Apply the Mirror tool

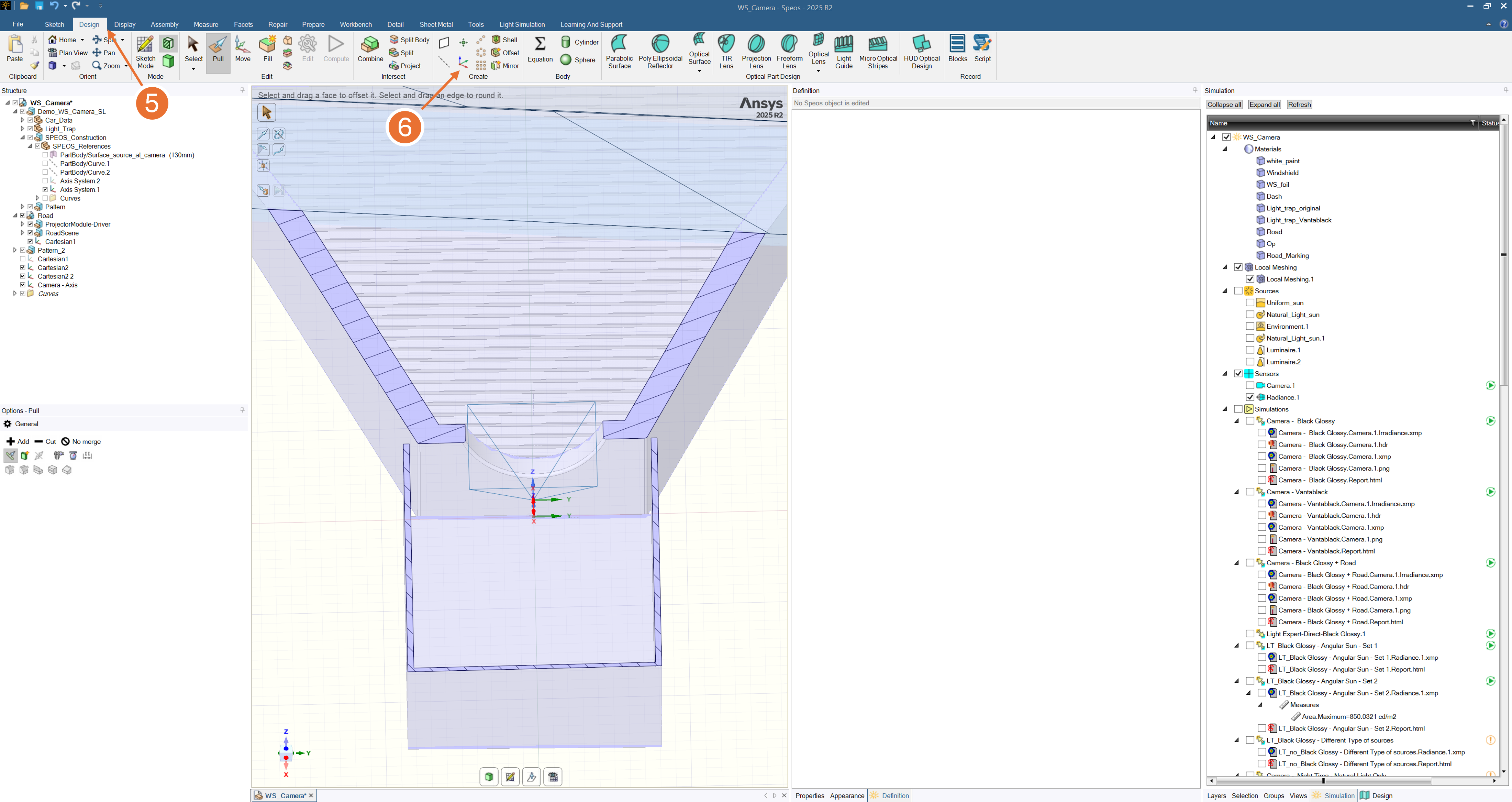click(505, 66)
